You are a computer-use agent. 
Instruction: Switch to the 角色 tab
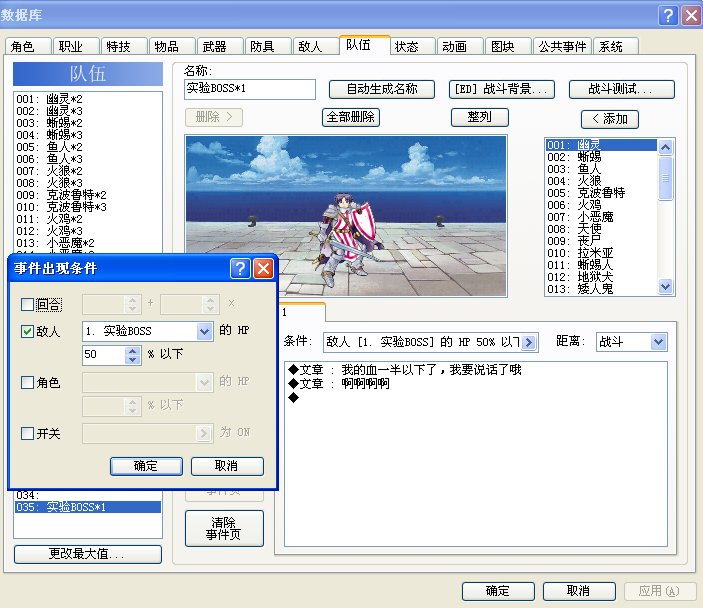point(27,46)
